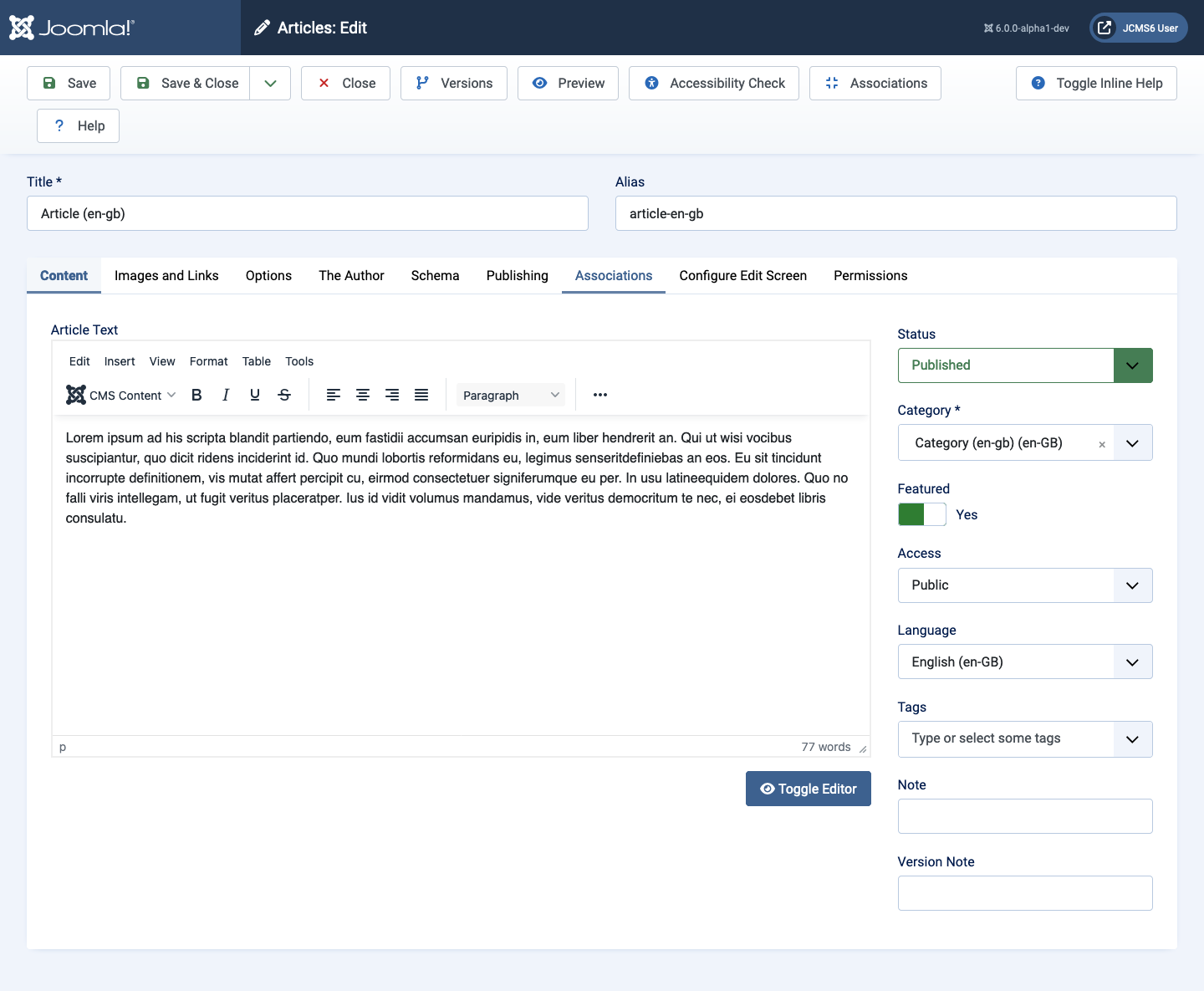Expand the Paragraph format dropdown
The width and height of the screenshot is (1204, 991).
511,395
